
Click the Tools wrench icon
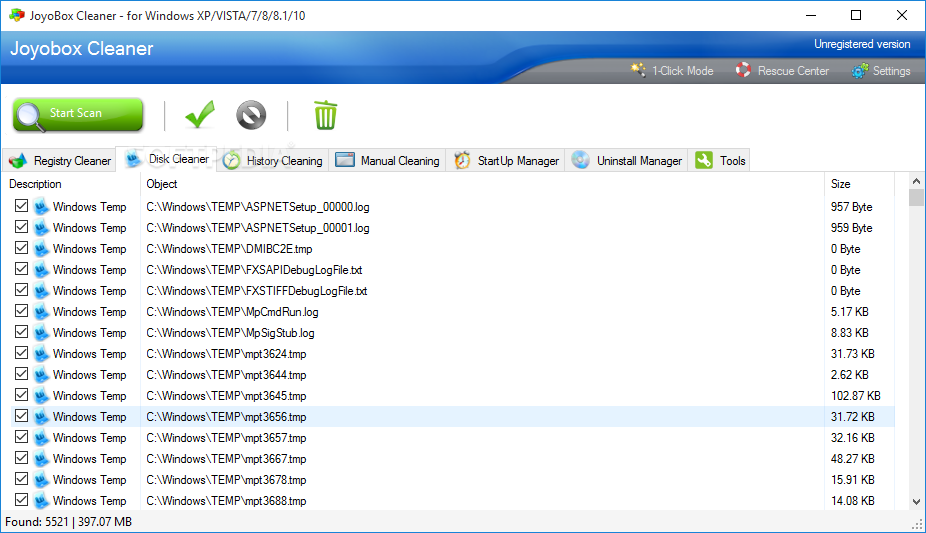[x=704, y=160]
